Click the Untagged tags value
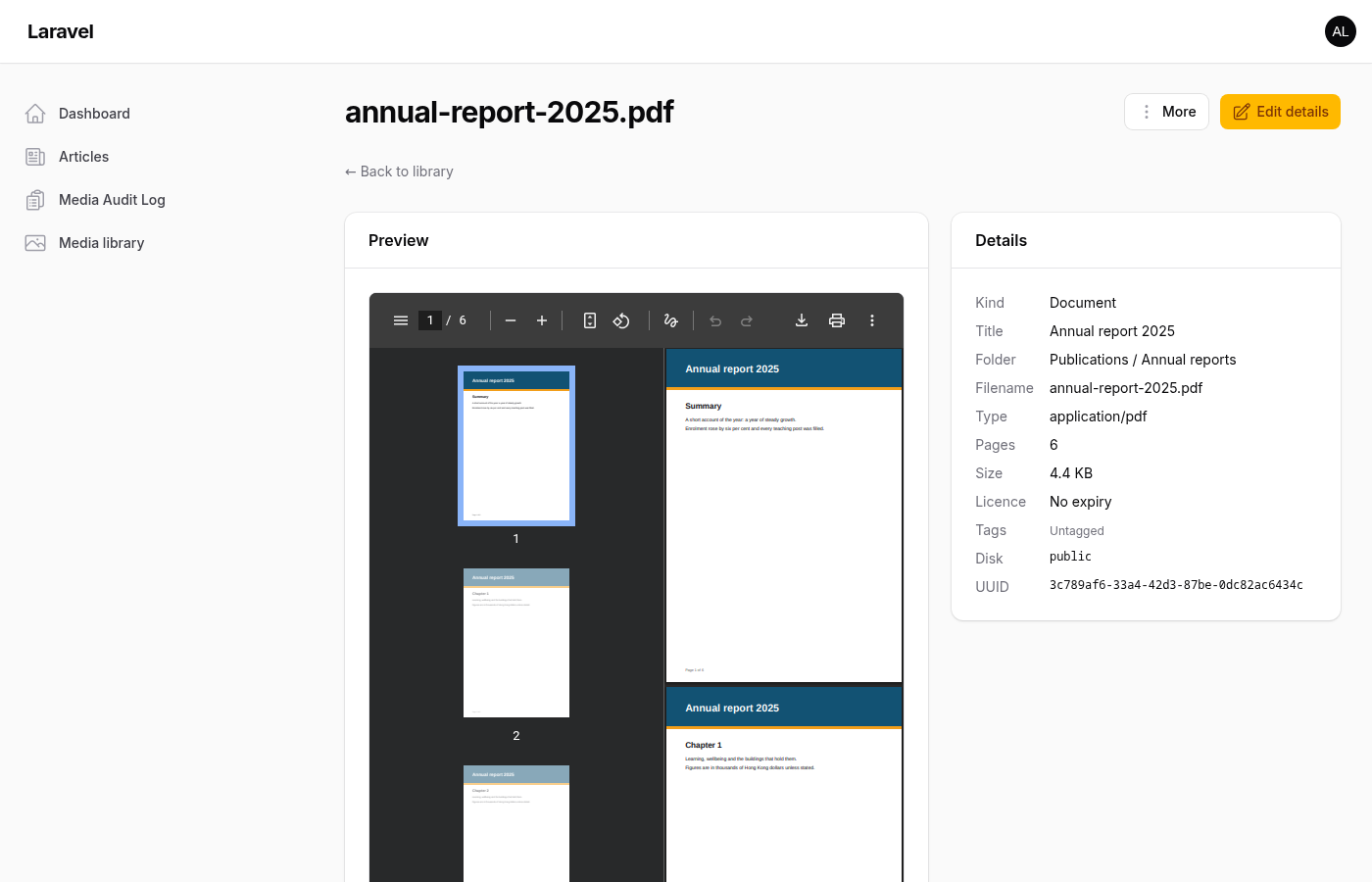The width and height of the screenshot is (1372, 882). tap(1077, 531)
